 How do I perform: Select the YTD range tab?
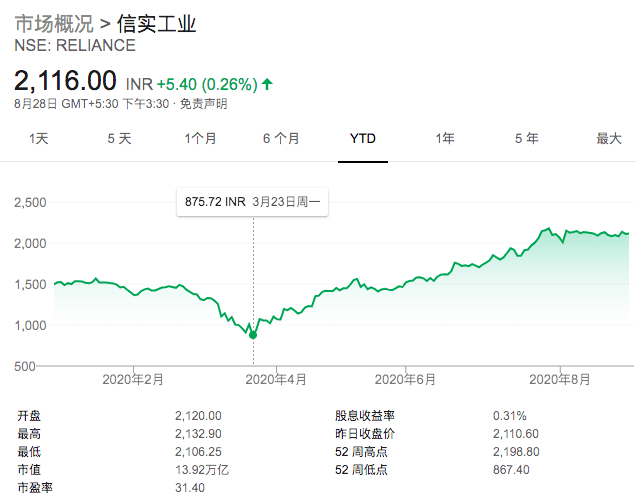pos(363,139)
